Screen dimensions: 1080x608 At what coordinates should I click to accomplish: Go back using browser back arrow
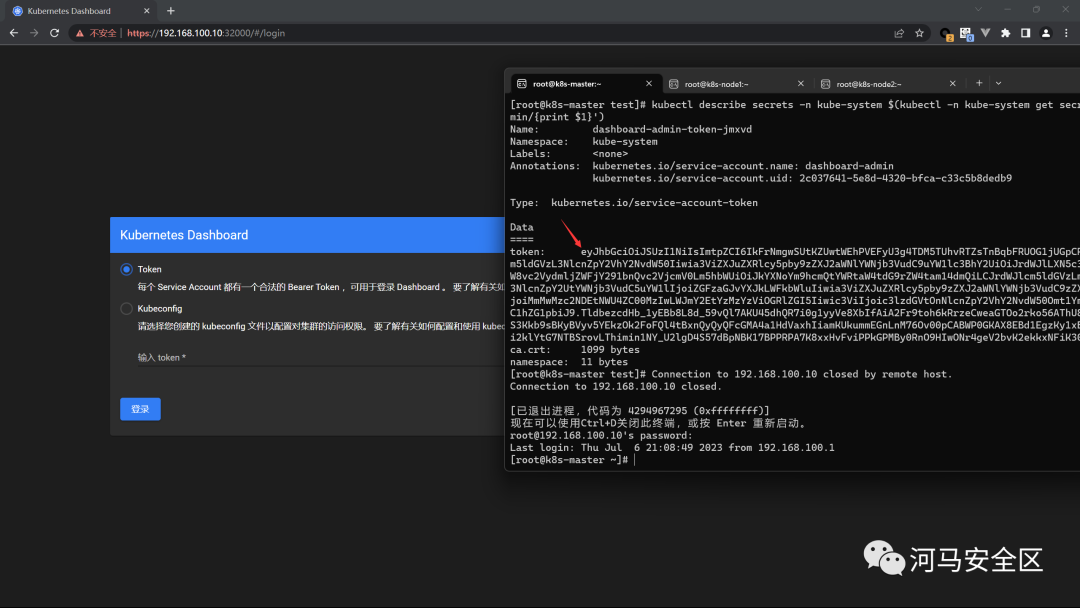(x=14, y=33)
